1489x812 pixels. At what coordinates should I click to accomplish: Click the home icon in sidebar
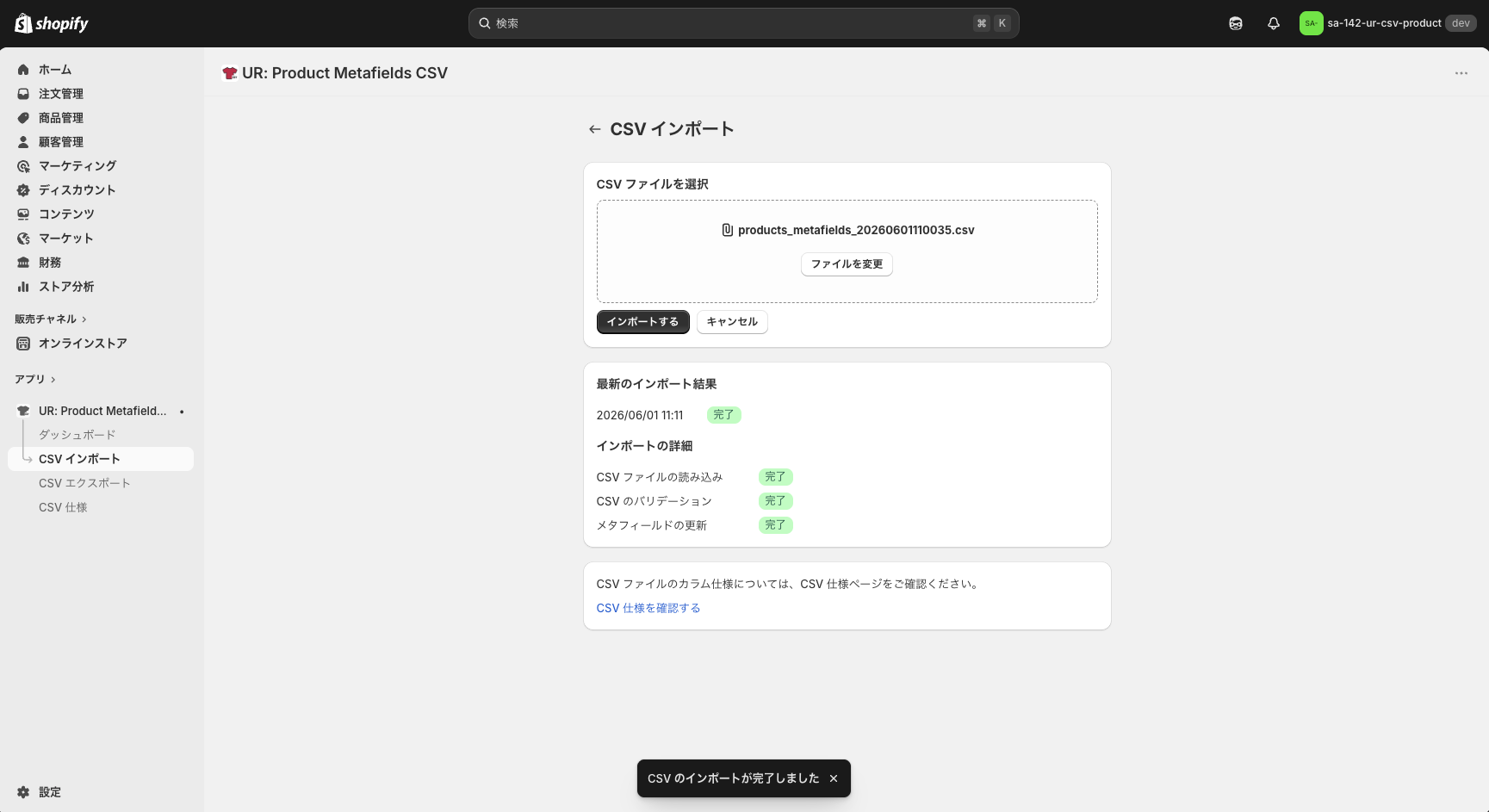click(23, 70)
